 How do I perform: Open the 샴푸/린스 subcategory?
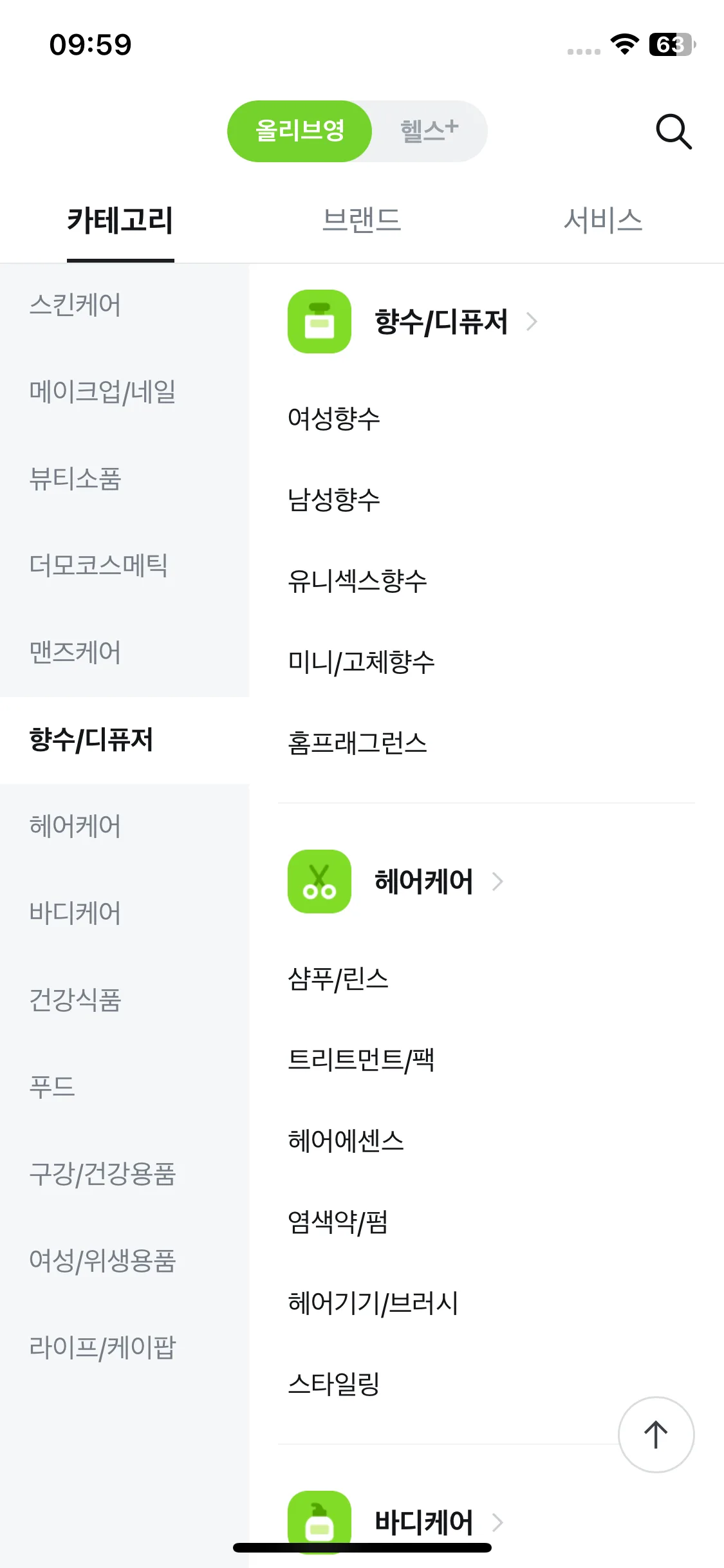(339, 978)
